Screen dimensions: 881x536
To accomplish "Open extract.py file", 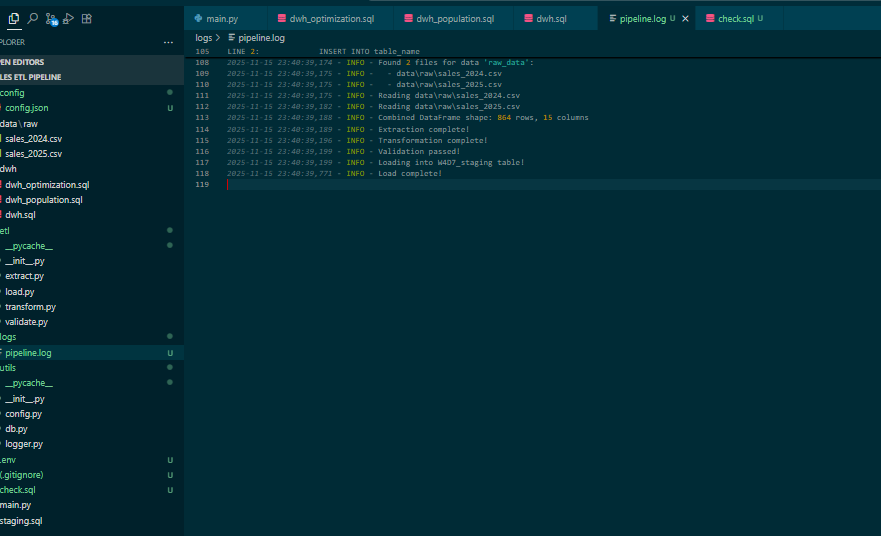I will point(92,276).
